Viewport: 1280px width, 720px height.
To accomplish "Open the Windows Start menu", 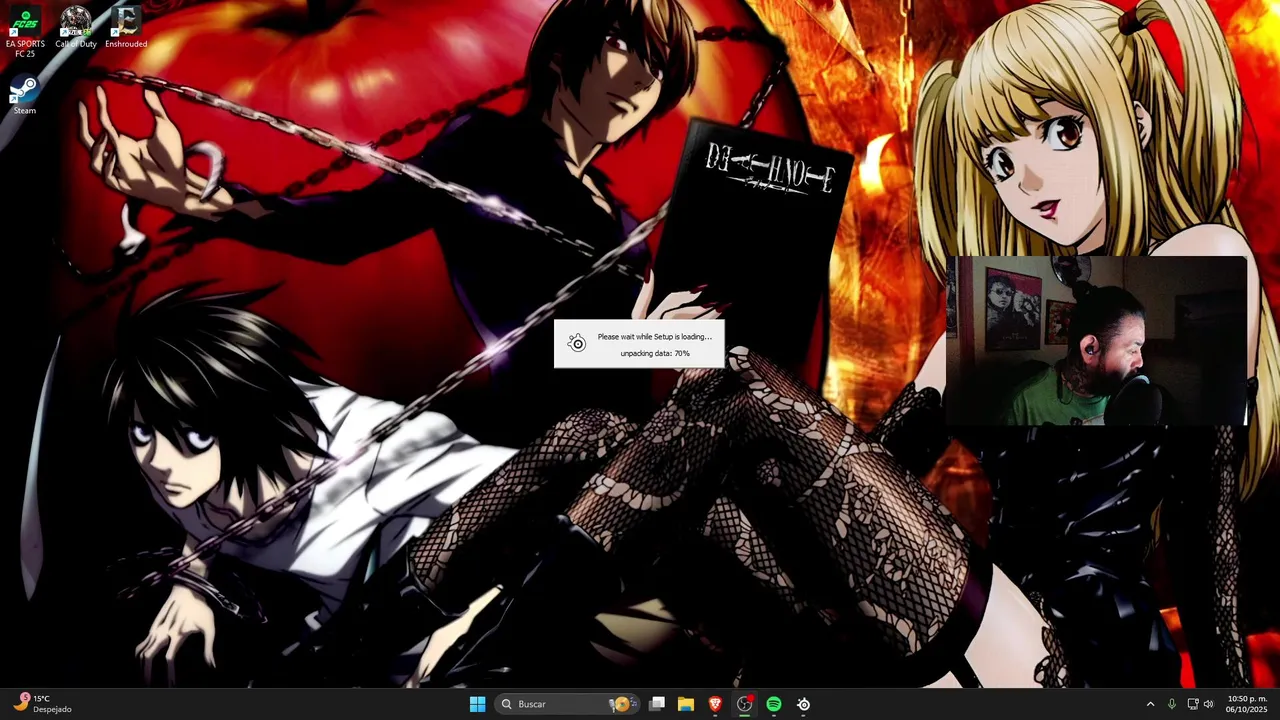I will click(x=477, y=704).
